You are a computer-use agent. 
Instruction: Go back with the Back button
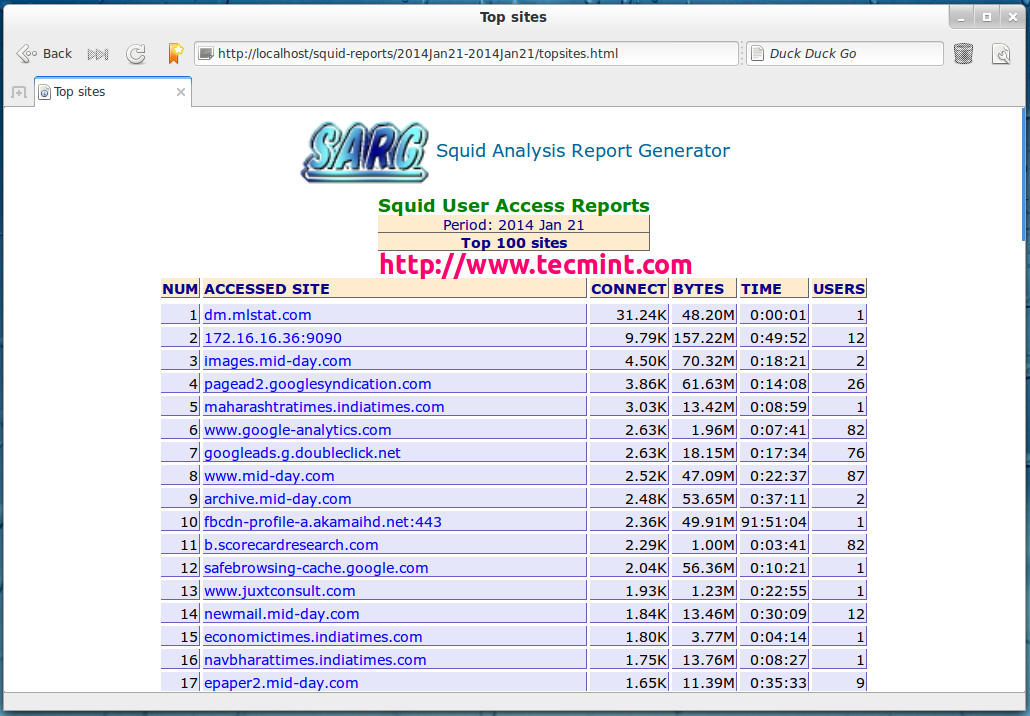(x=43, y=54)
